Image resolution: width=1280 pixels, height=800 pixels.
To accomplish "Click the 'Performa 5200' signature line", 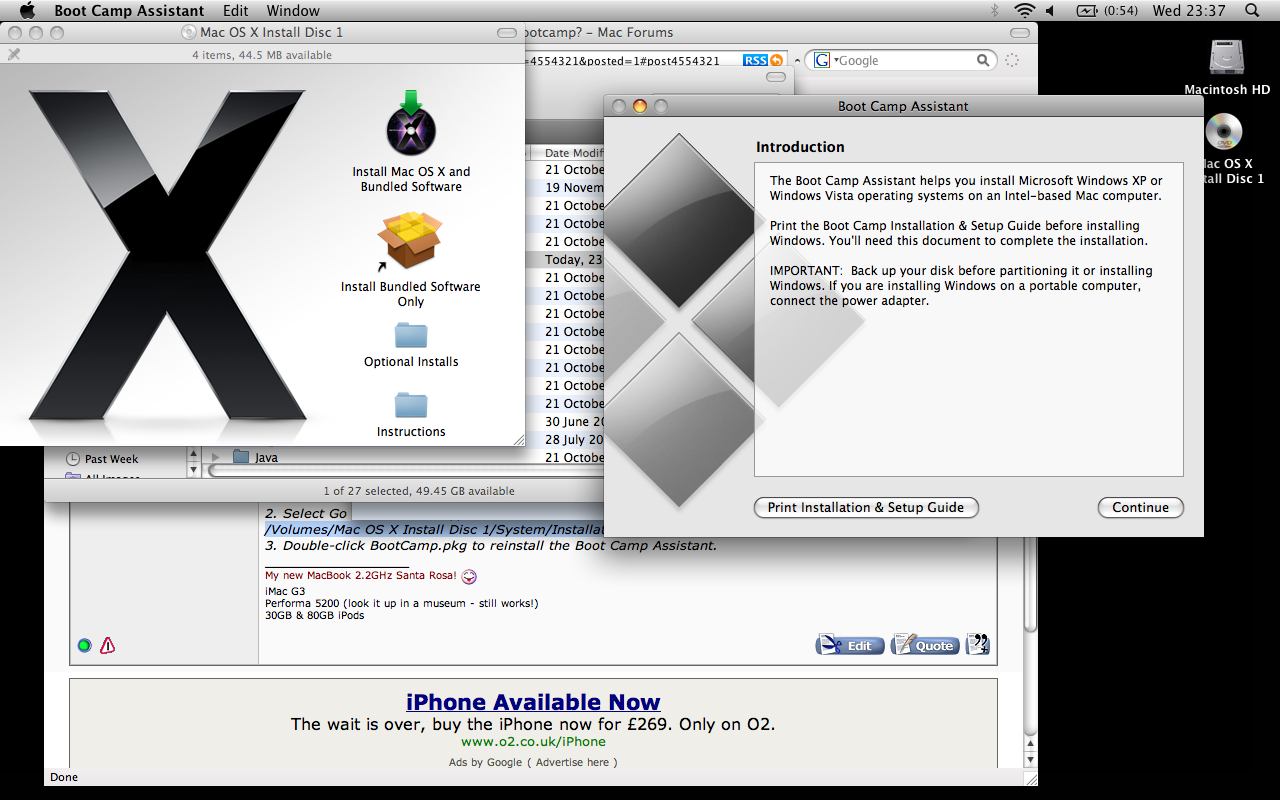I will coord(402,603).
